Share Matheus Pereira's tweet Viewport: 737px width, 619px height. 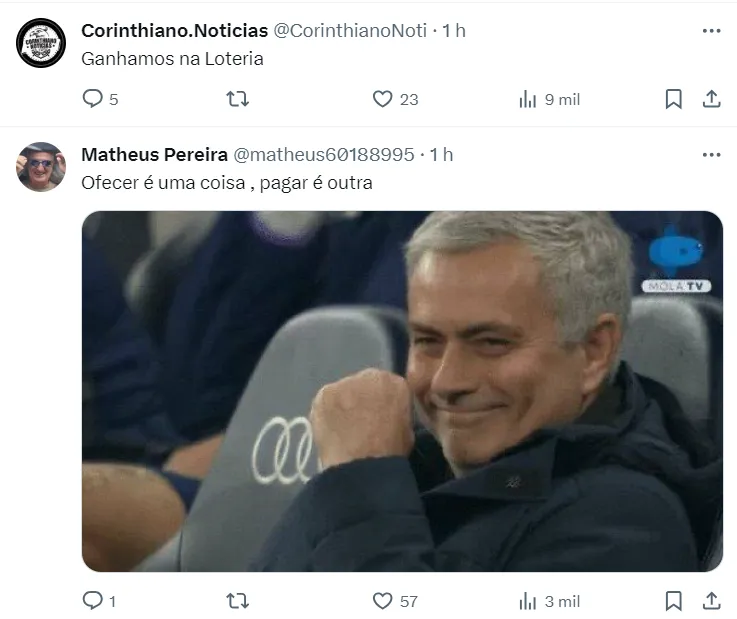711,601
